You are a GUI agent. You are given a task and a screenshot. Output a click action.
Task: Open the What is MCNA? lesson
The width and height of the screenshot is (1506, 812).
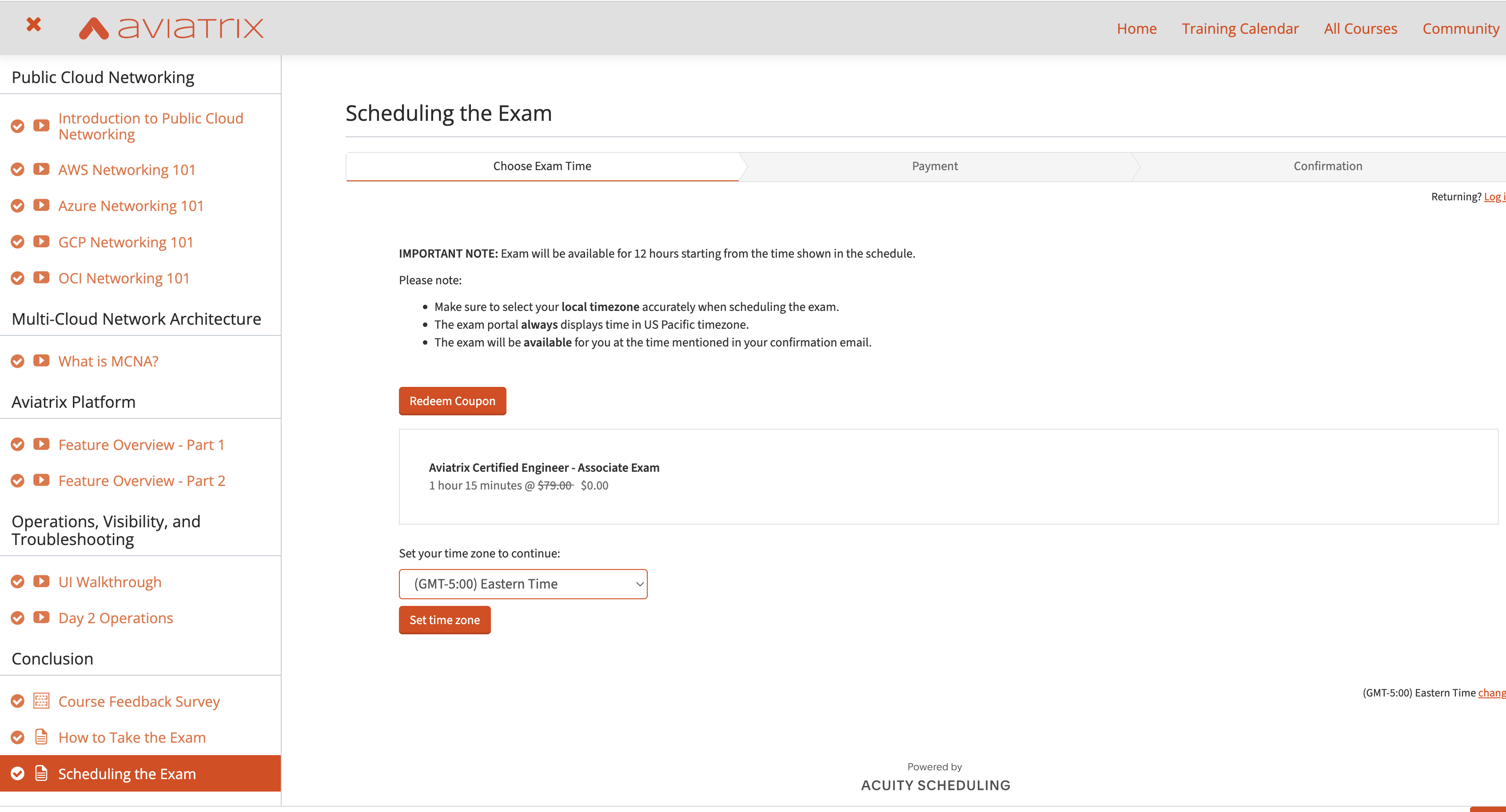click(109, 362)
